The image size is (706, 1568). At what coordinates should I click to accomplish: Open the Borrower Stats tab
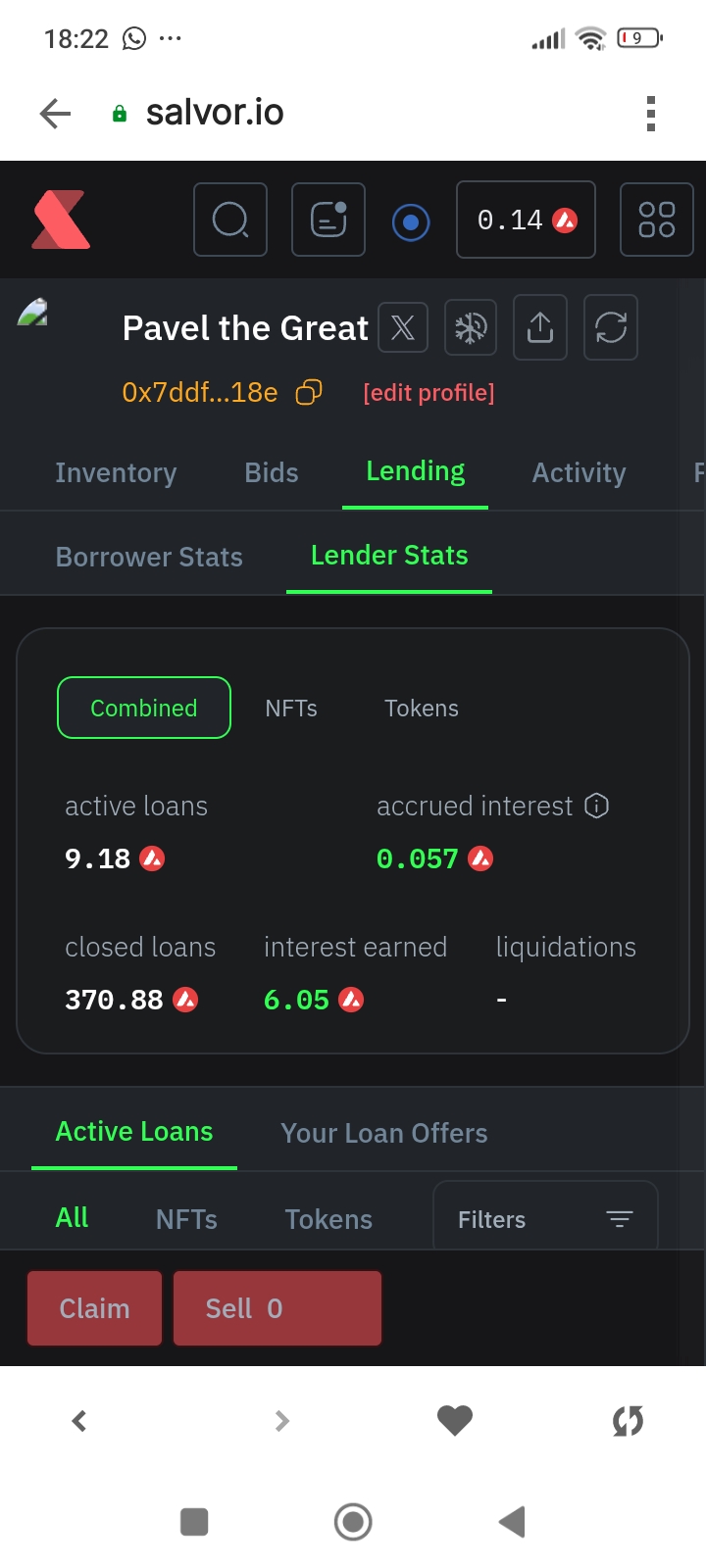149,557
